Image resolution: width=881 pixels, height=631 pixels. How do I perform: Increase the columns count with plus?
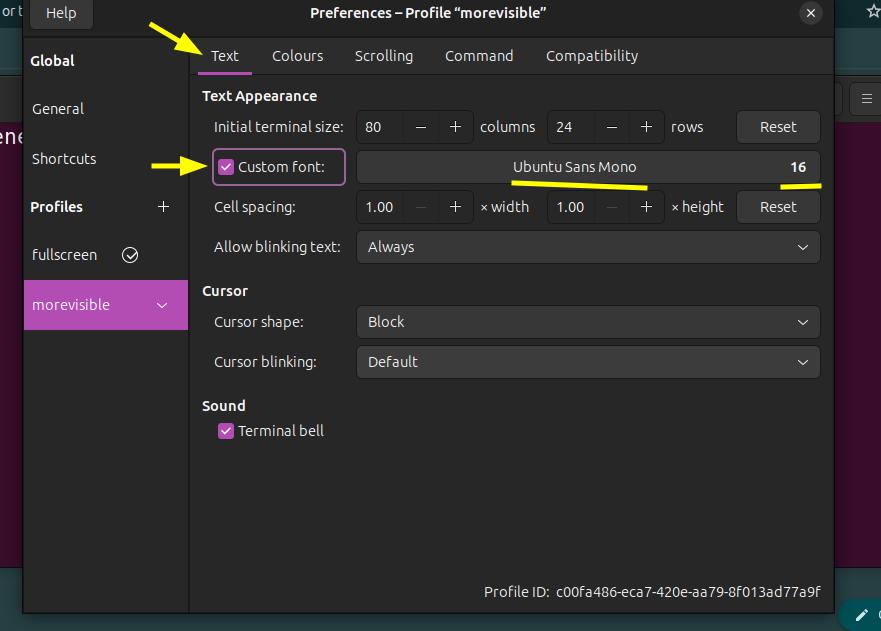(455, 127)
